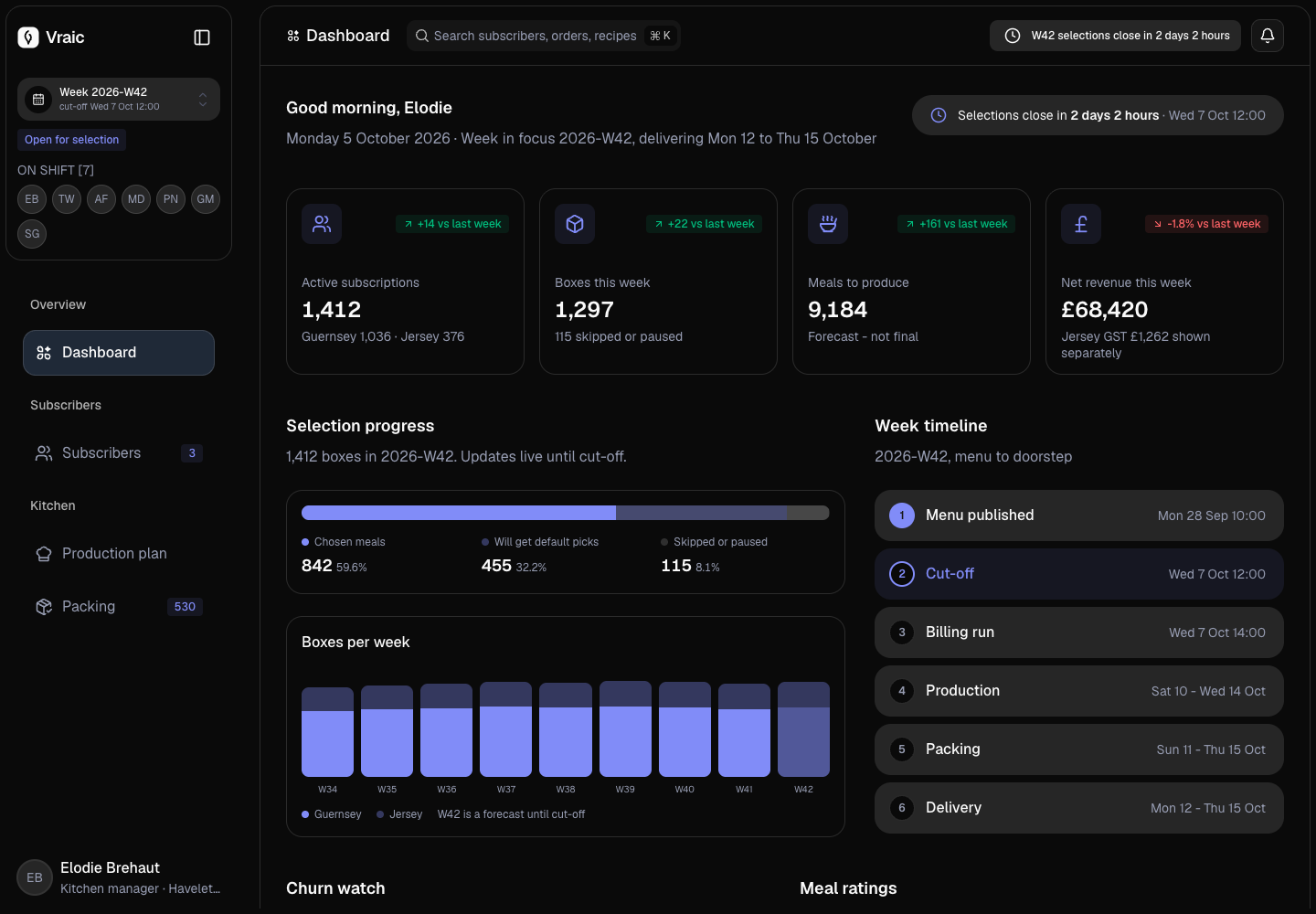Select the Delivery timeline step
The image size is (1316, 914).
(x=1079, y=808)
